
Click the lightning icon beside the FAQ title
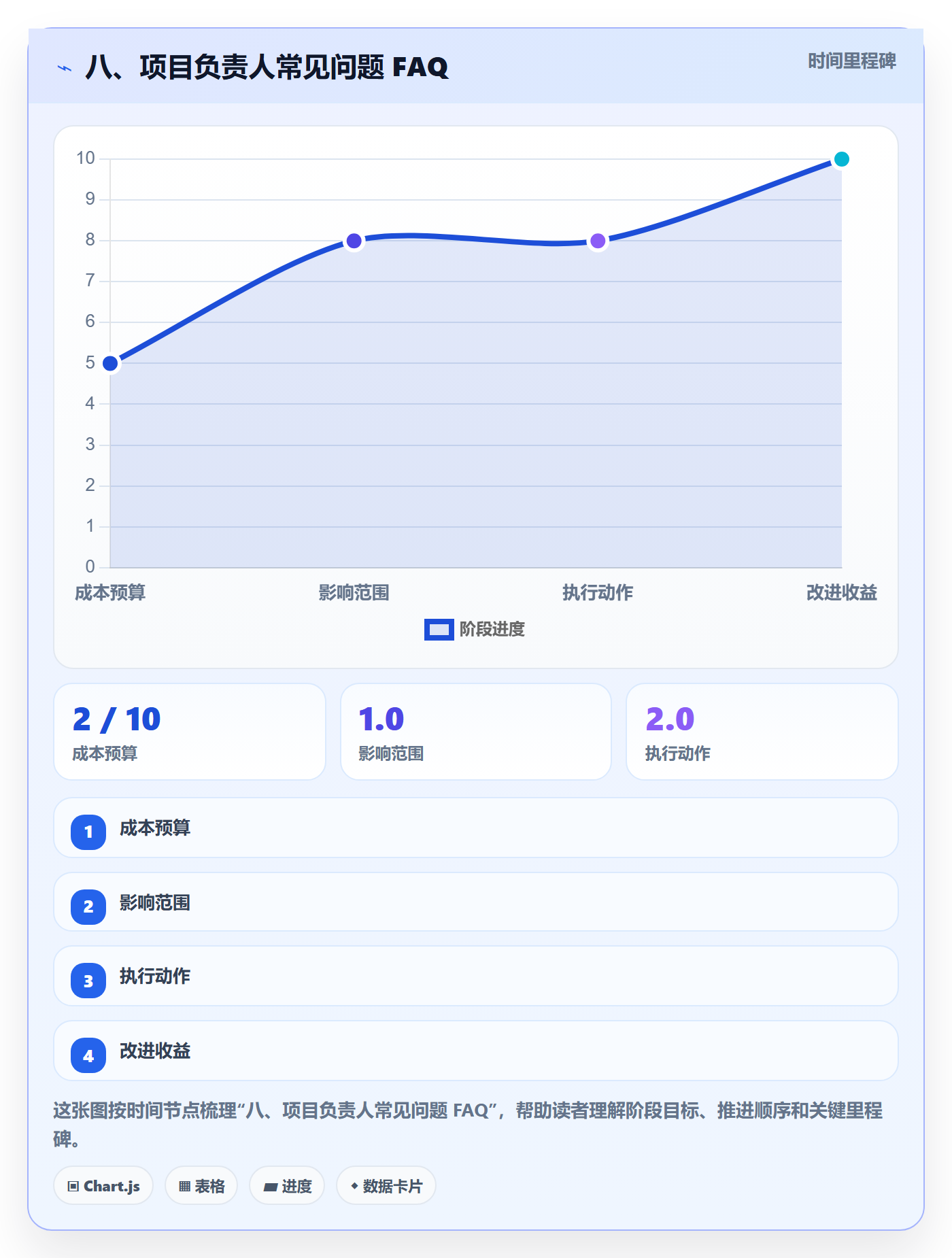tap(65, 68)
